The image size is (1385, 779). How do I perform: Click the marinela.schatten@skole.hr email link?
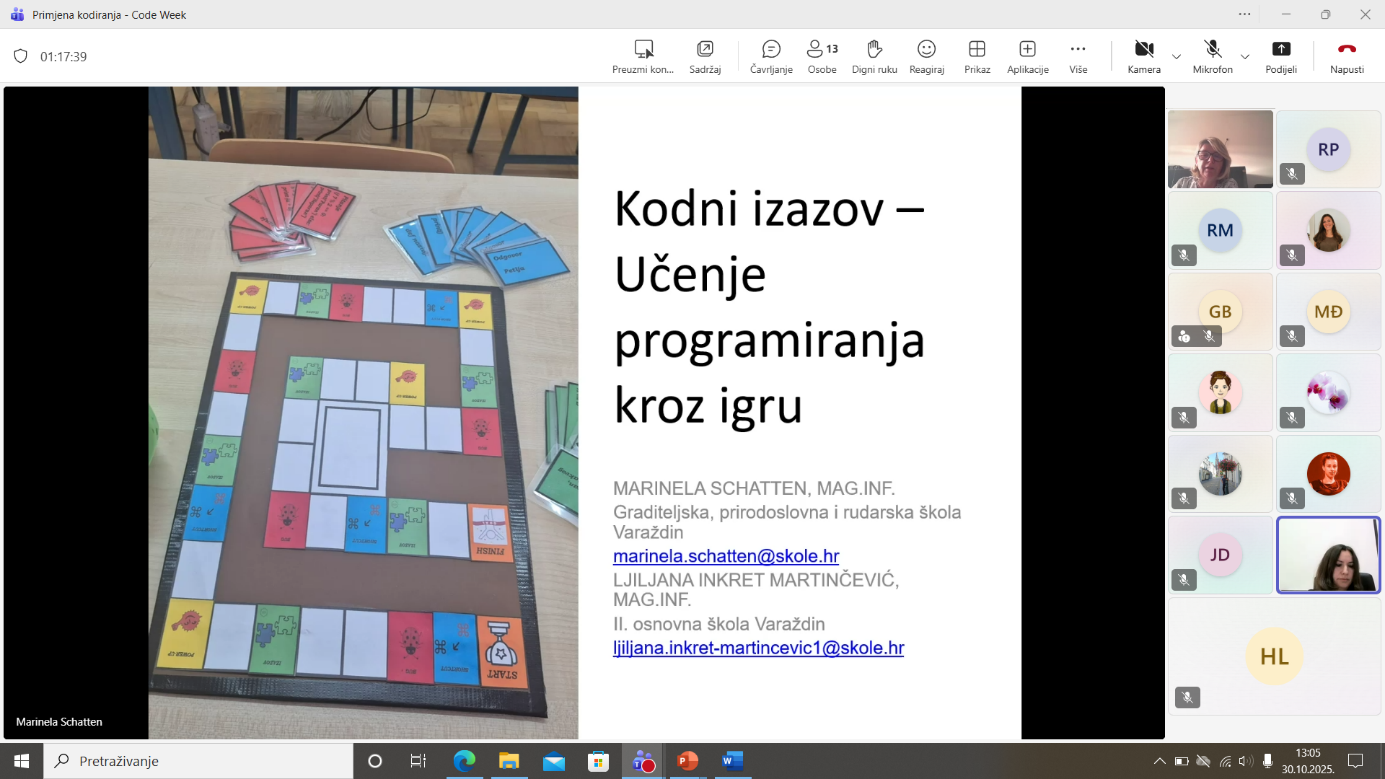click(x=725, y=556)
